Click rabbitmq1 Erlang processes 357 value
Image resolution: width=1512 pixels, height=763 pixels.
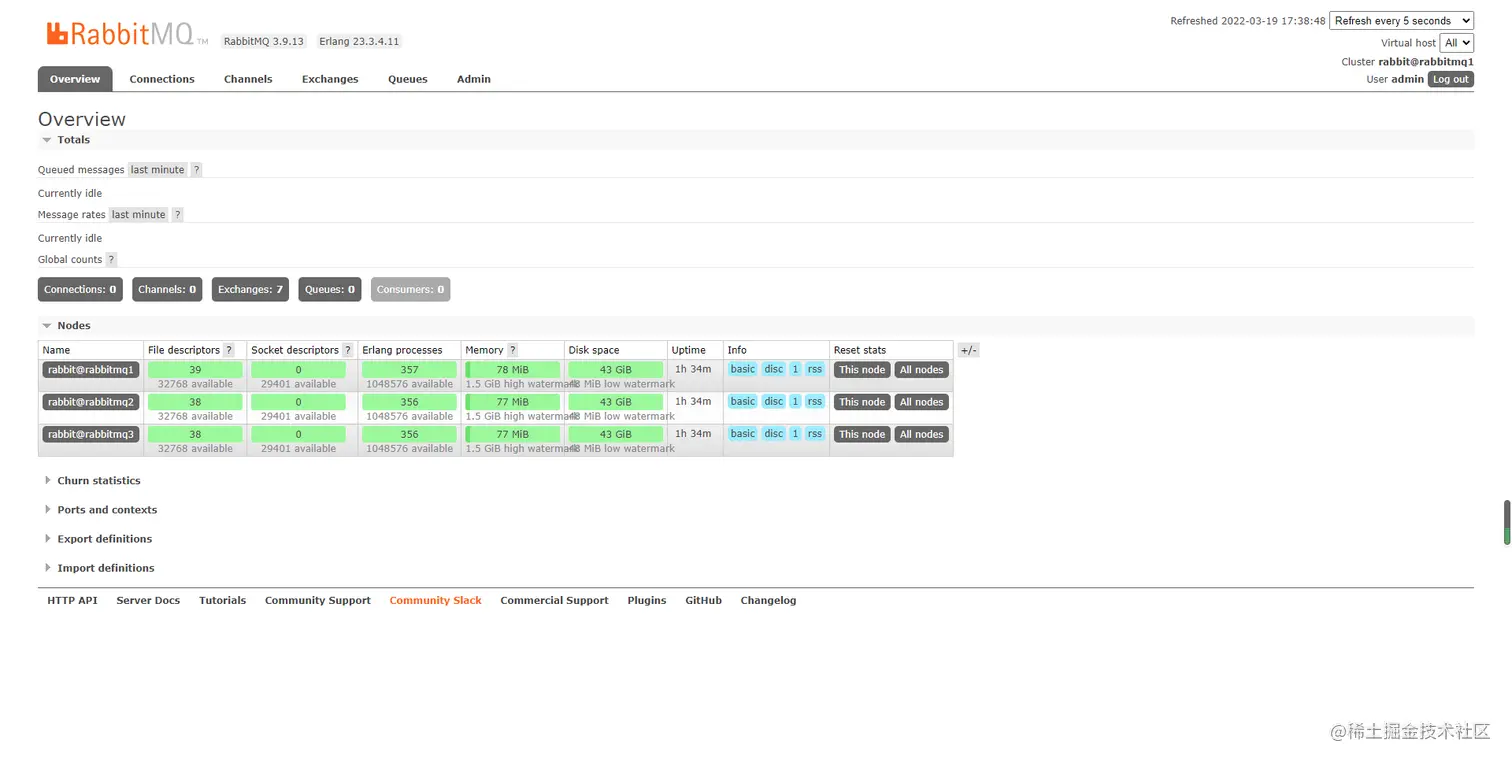point(409,370)
